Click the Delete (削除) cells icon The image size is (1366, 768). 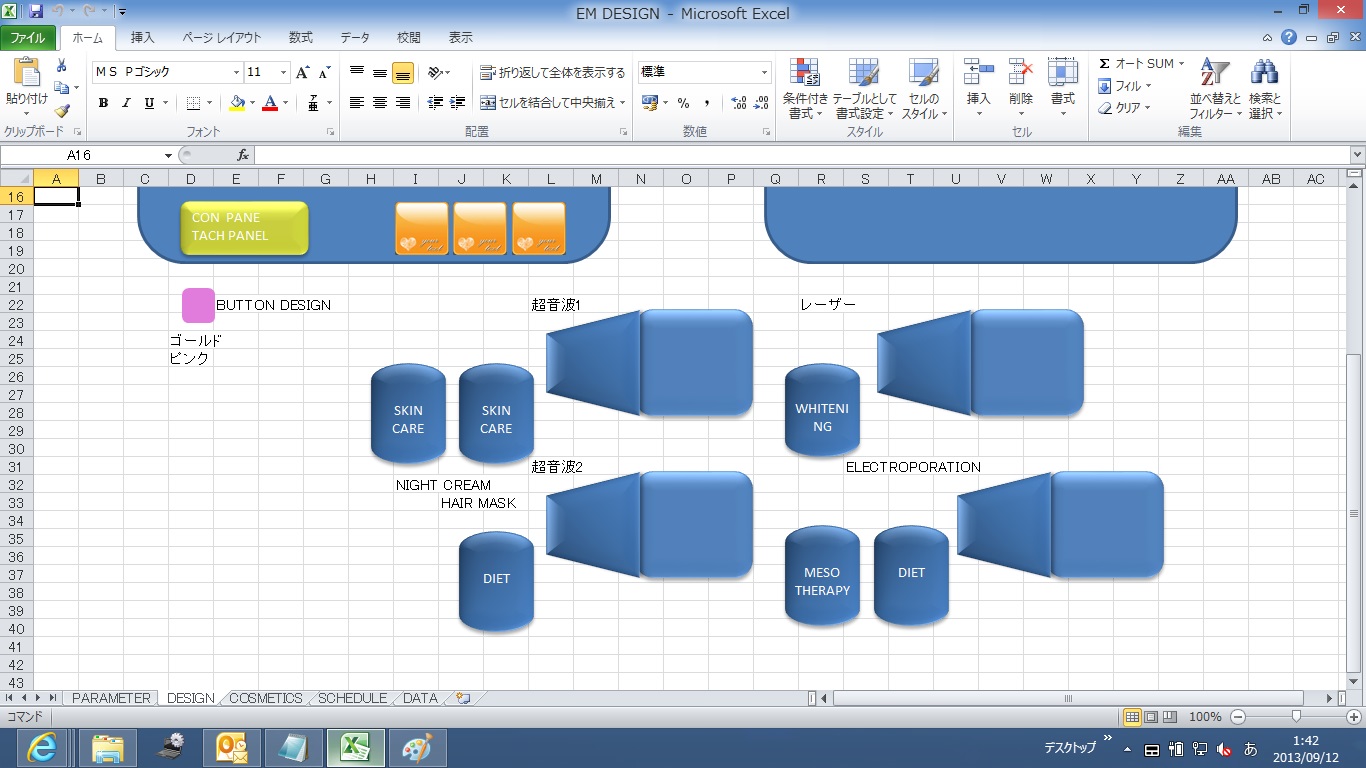coord(1021,72)
